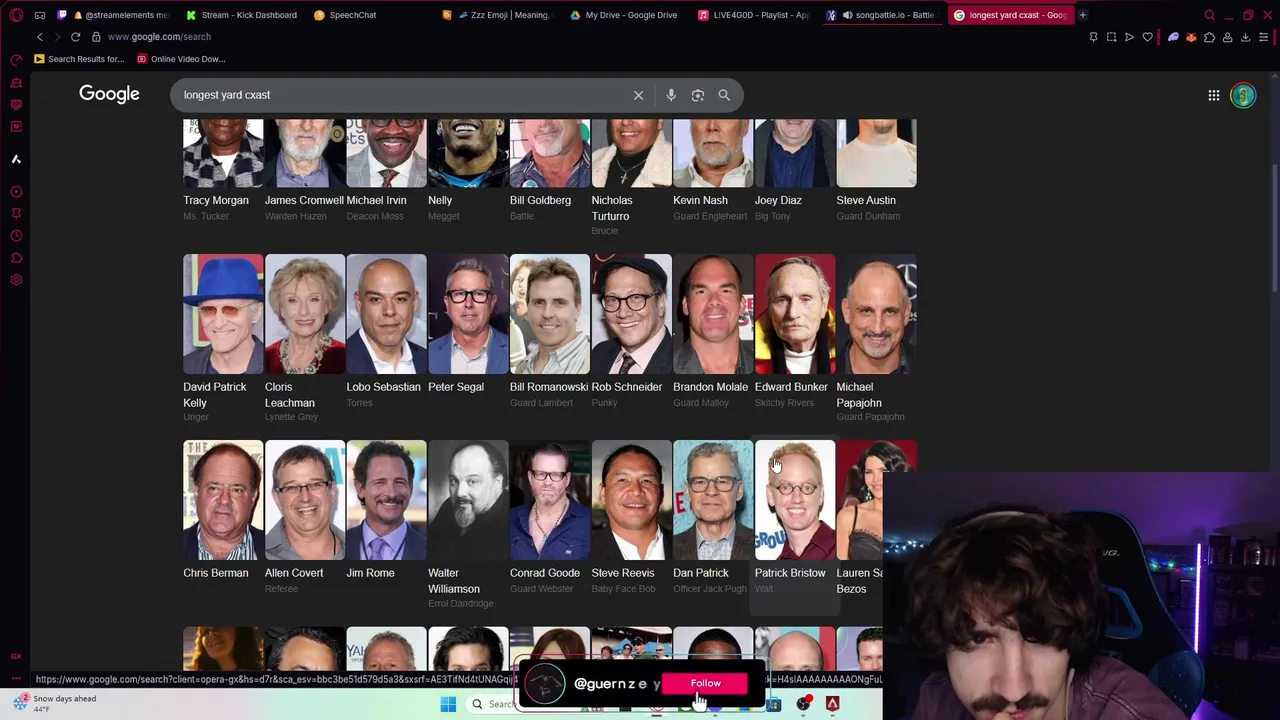Open Rob Schneider's cast photo
Viewport: 1280px width, 720px height.
point(632,314)
